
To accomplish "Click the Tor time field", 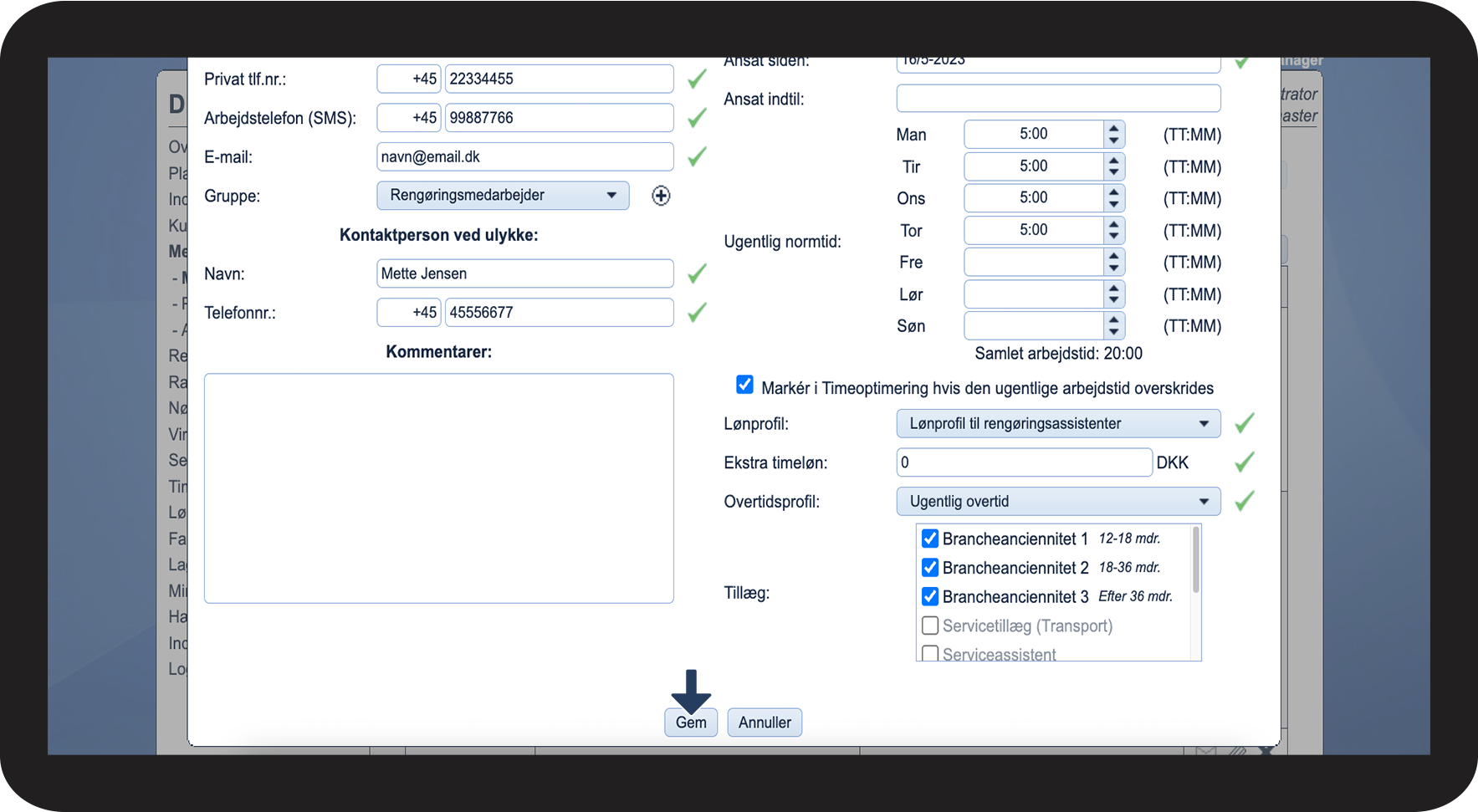I will tap(1034, 230).
